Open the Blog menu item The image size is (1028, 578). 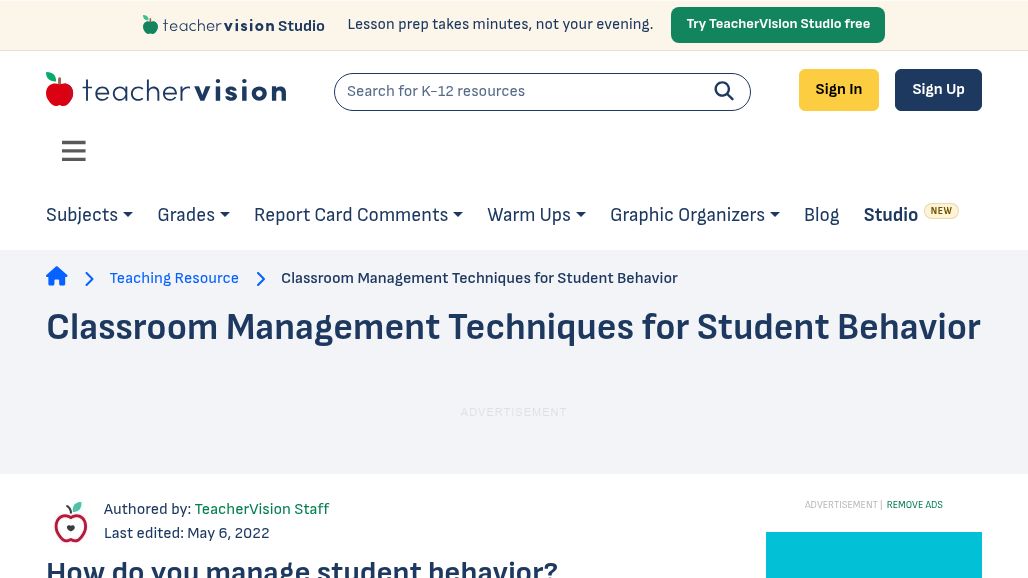tap(821, 215)
